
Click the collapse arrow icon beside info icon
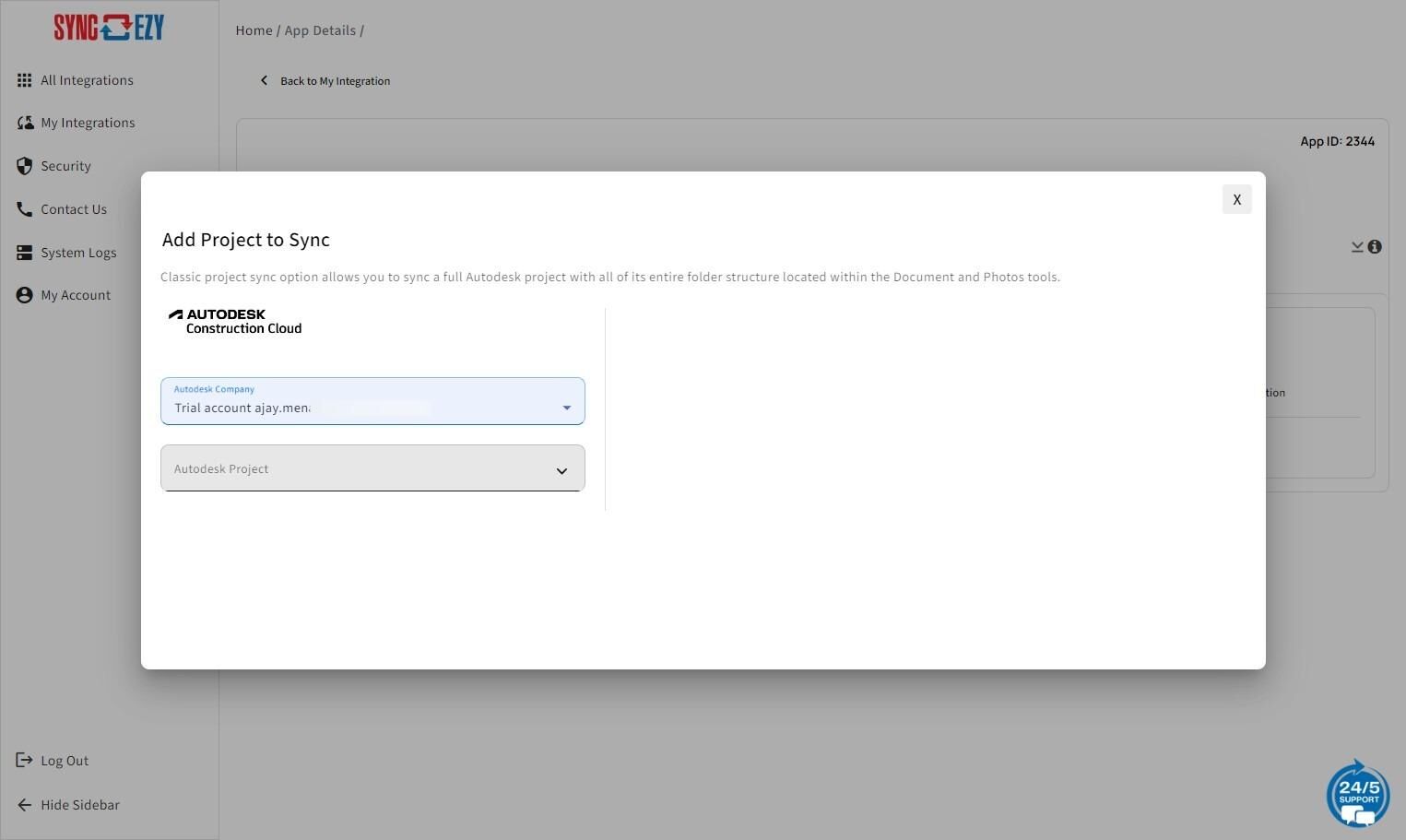[1357, 246]
